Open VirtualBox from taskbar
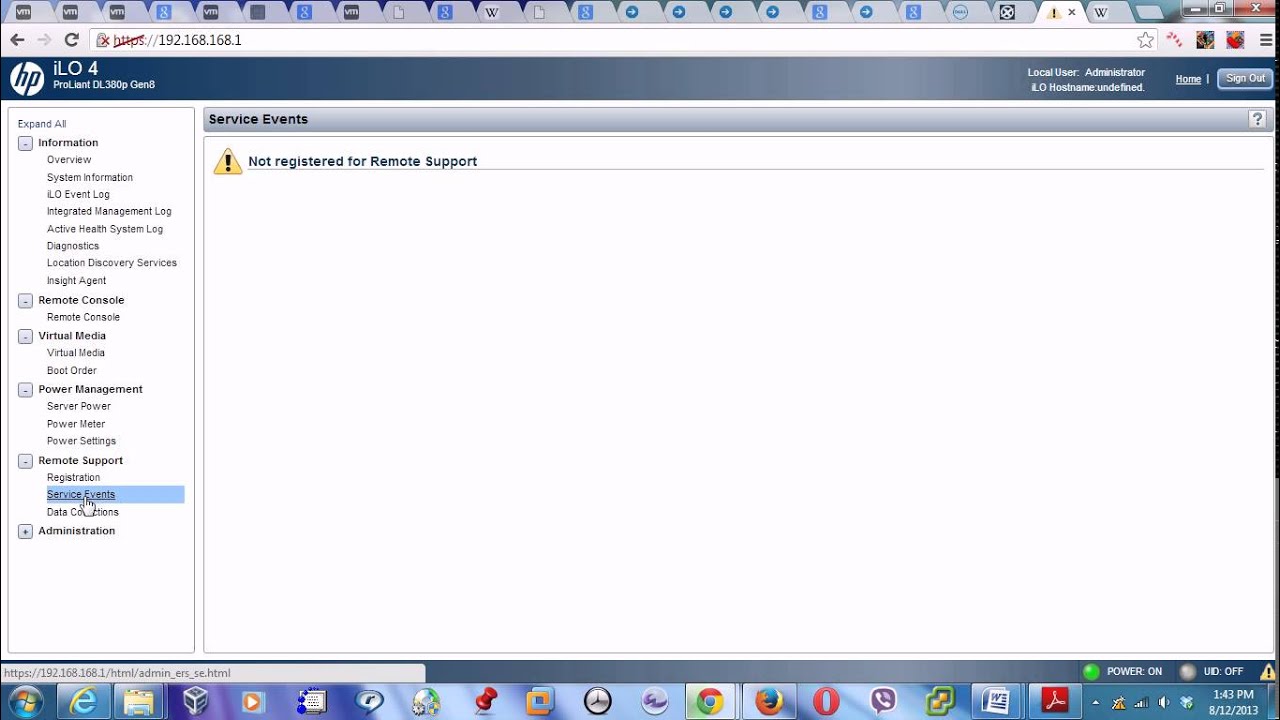This screenshot has width=1280, height=720. point(196,701)
